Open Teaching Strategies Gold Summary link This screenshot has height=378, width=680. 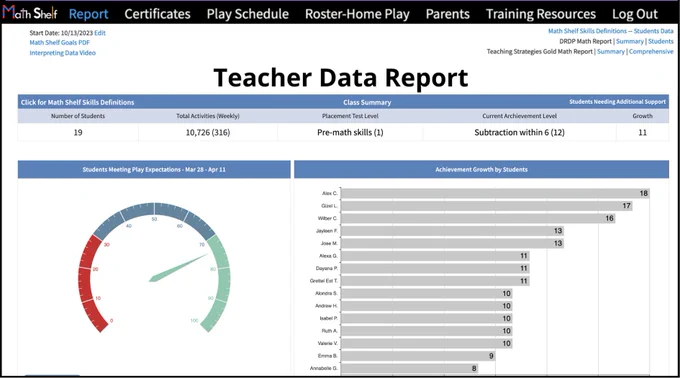pos(611,52)
